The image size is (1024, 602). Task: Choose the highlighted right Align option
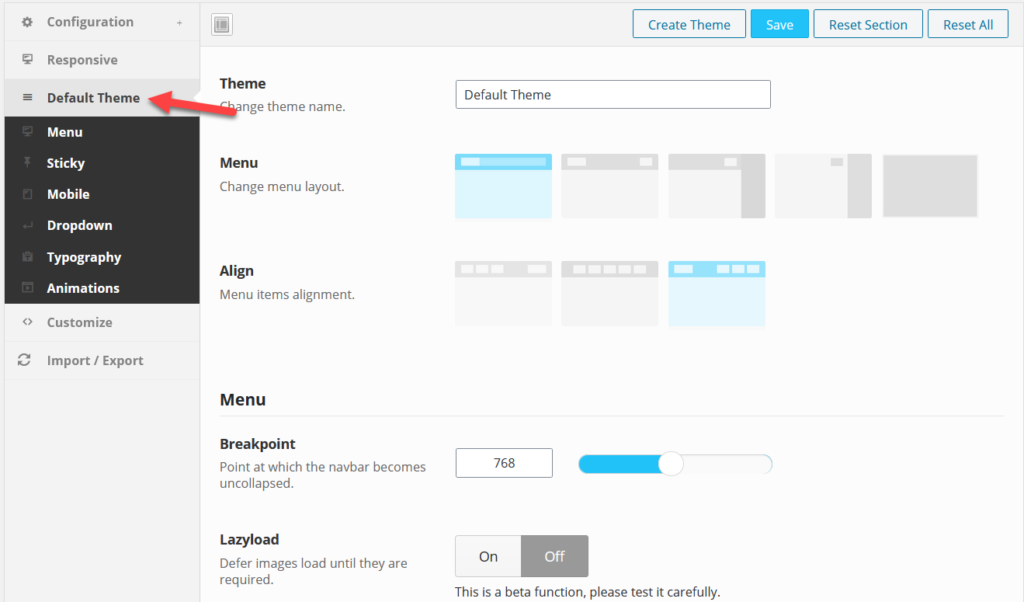tap(716, 294)
